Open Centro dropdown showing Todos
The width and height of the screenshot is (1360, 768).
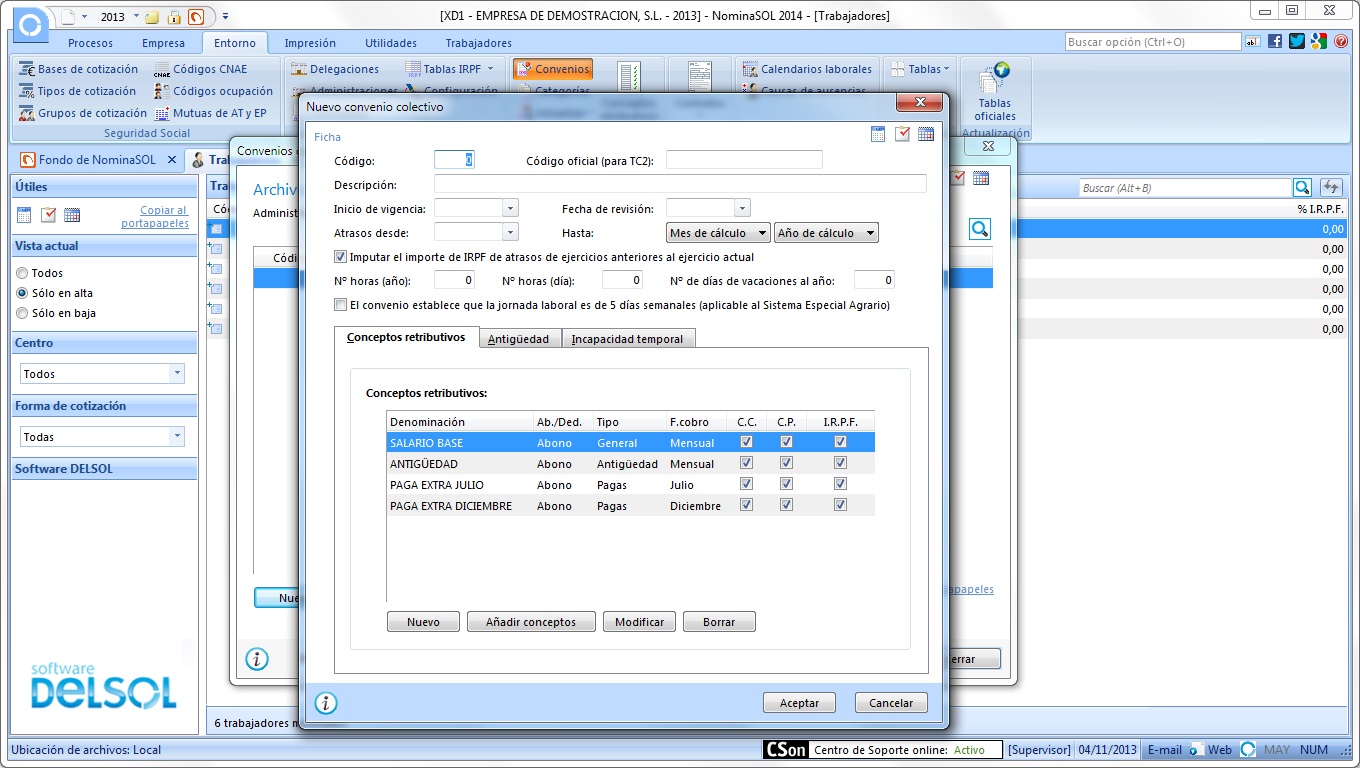point(103,373)
